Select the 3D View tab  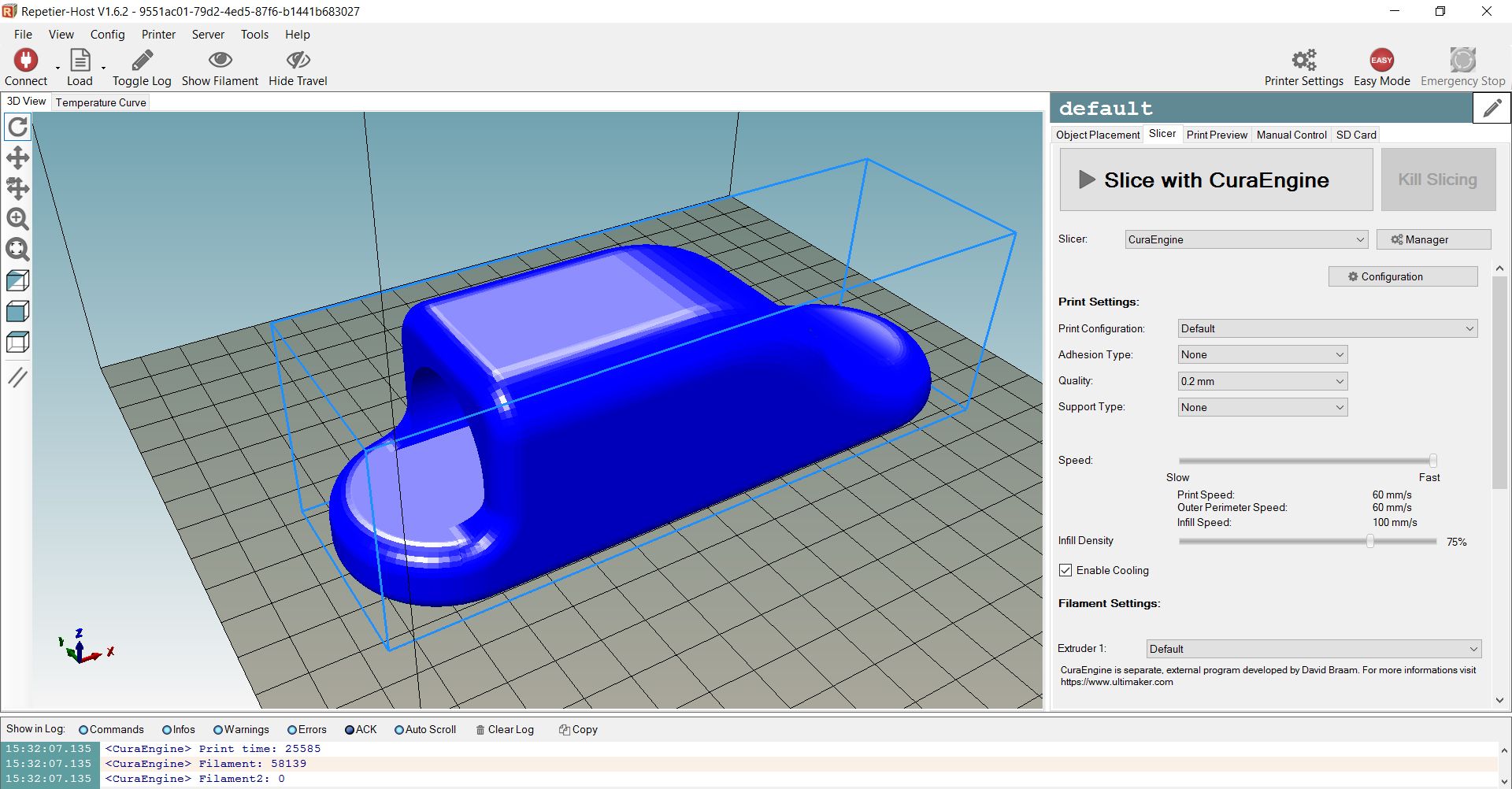[x=26, y=102]
